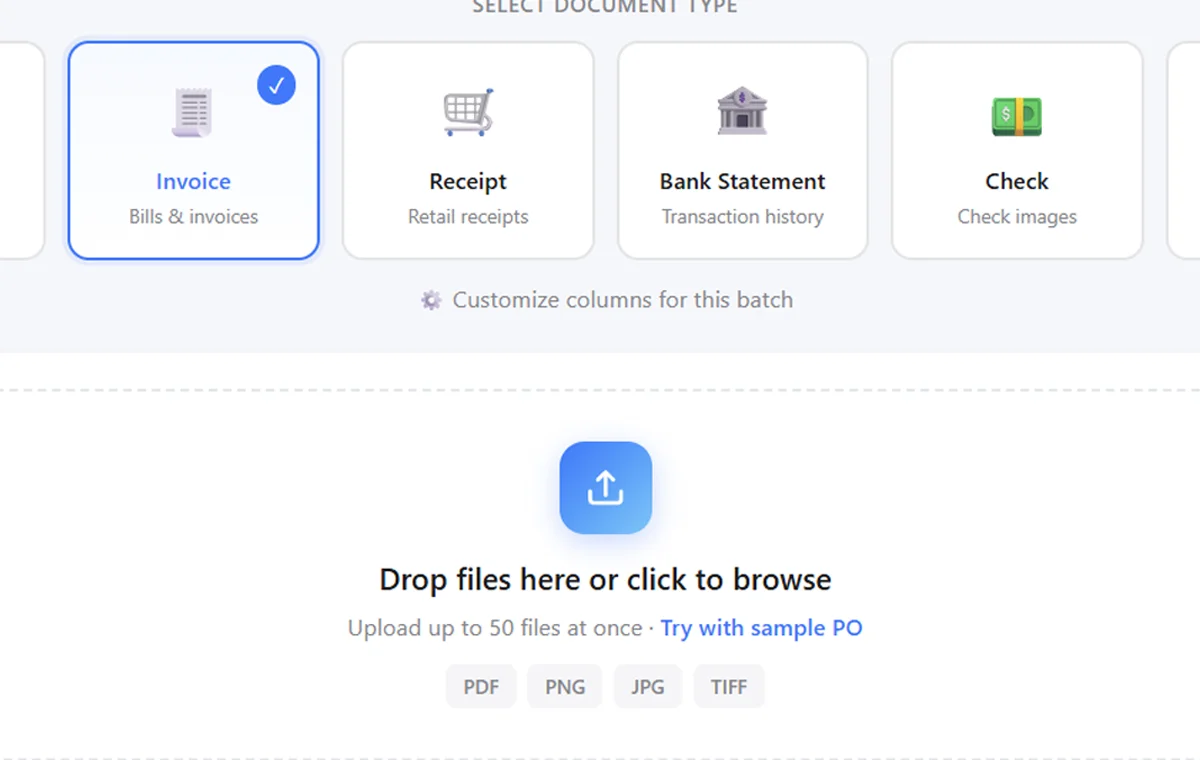
Task: Click the blue checkmark badge on Invoice
Action: point(276,86)
